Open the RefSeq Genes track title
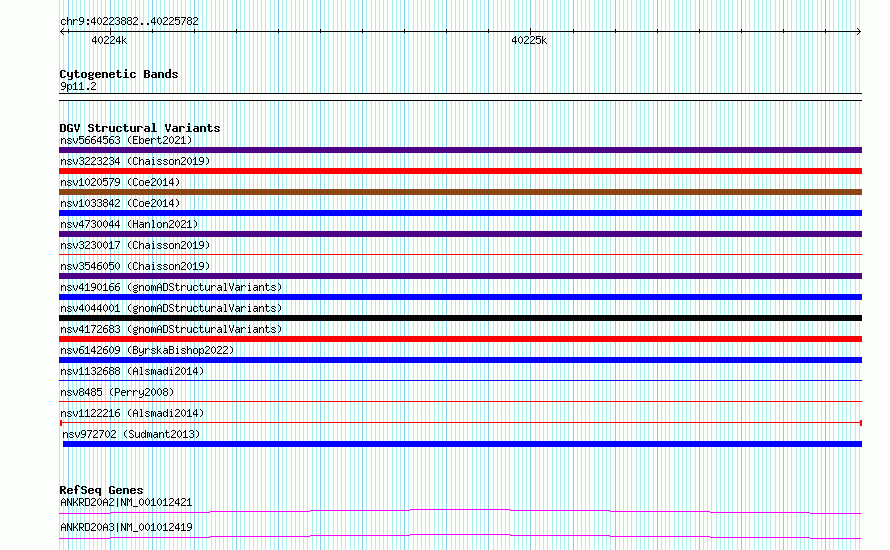The width and height of the screenshot is (890, 550). click(101, 490)
